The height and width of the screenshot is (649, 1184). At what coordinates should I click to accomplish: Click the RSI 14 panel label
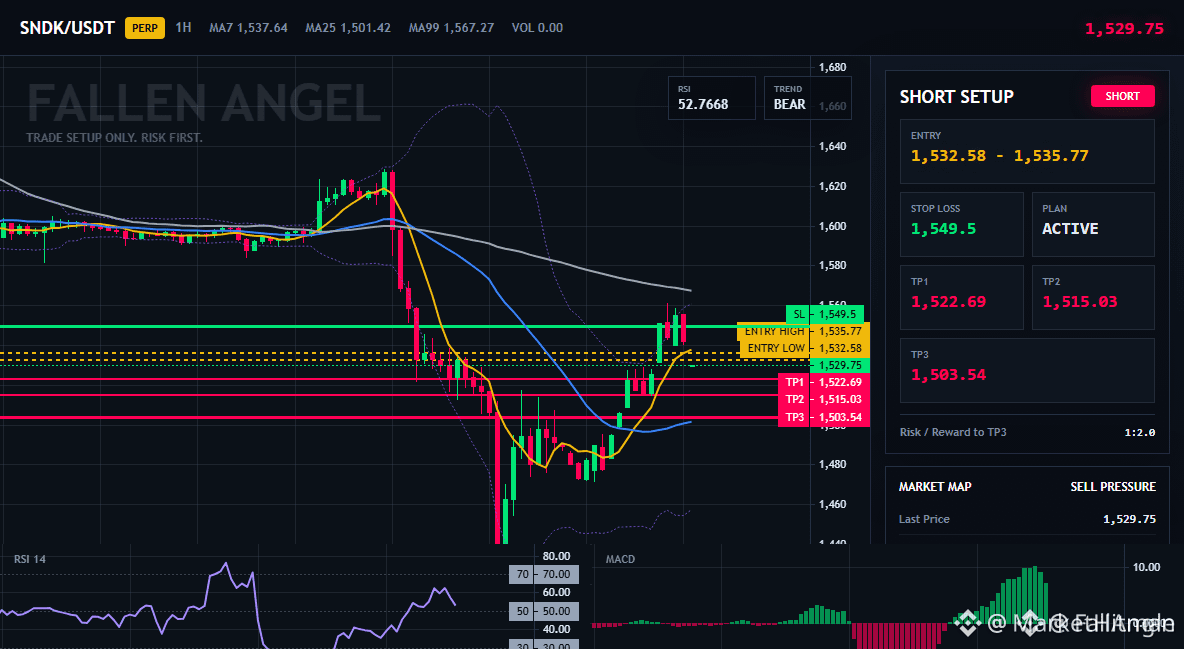click(x=29, y=559)
